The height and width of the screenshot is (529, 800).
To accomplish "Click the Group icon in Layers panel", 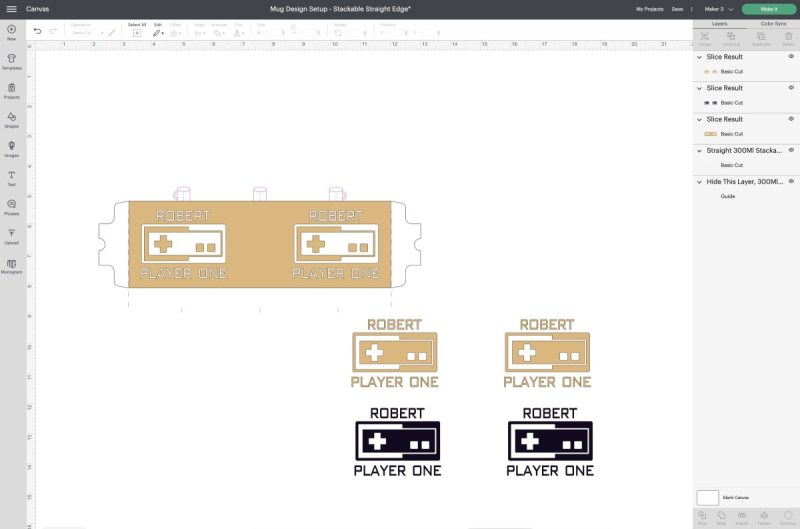I will 705,38.
